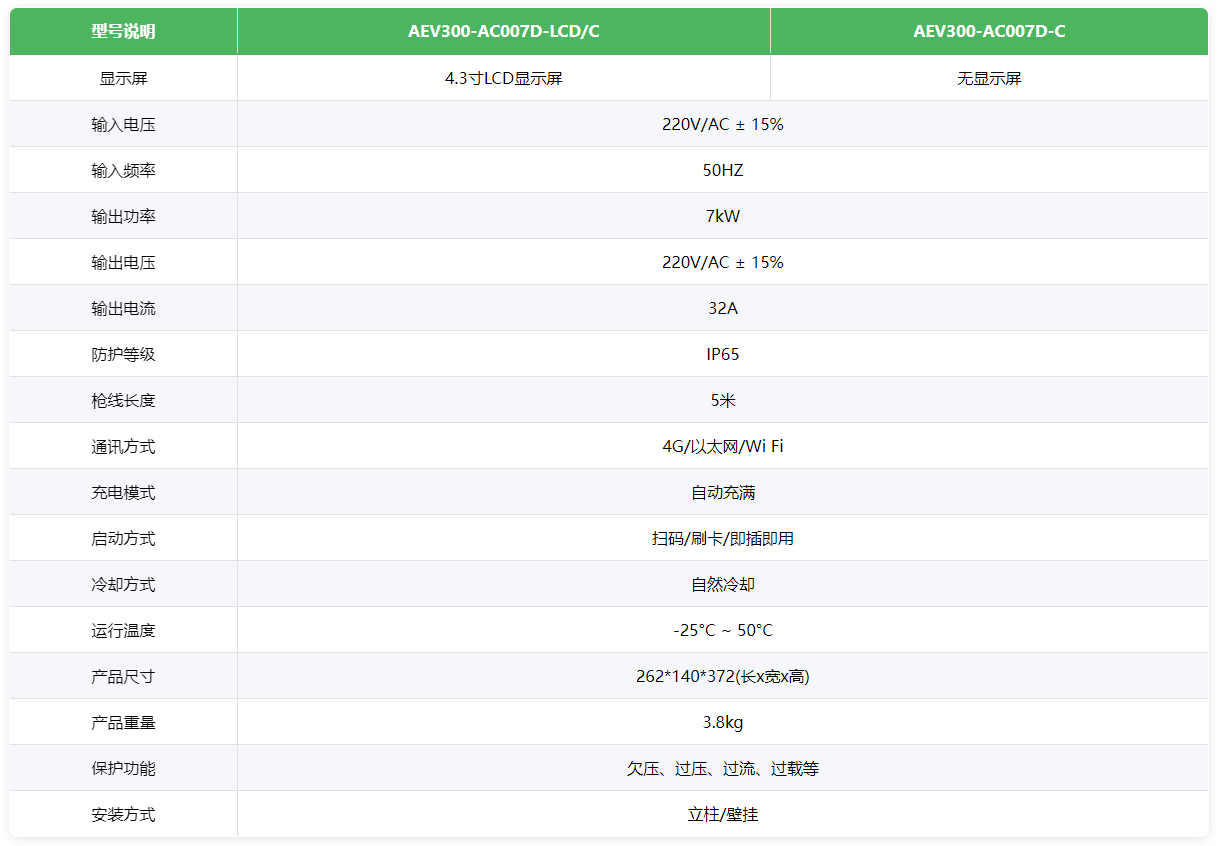The width and height of the screenshot is (1221, 846).
Task: Click the 无显示屏 cell
Action: tap(988, 78)
